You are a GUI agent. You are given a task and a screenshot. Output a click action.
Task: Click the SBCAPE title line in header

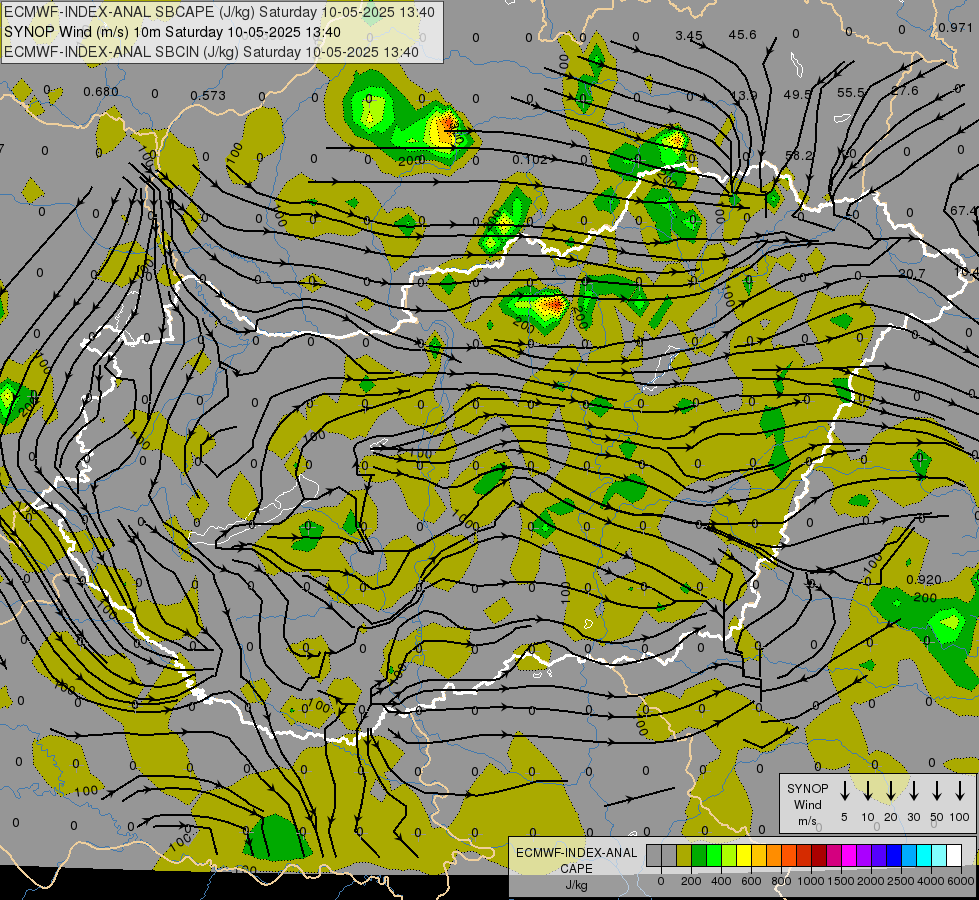pos(219,12)
